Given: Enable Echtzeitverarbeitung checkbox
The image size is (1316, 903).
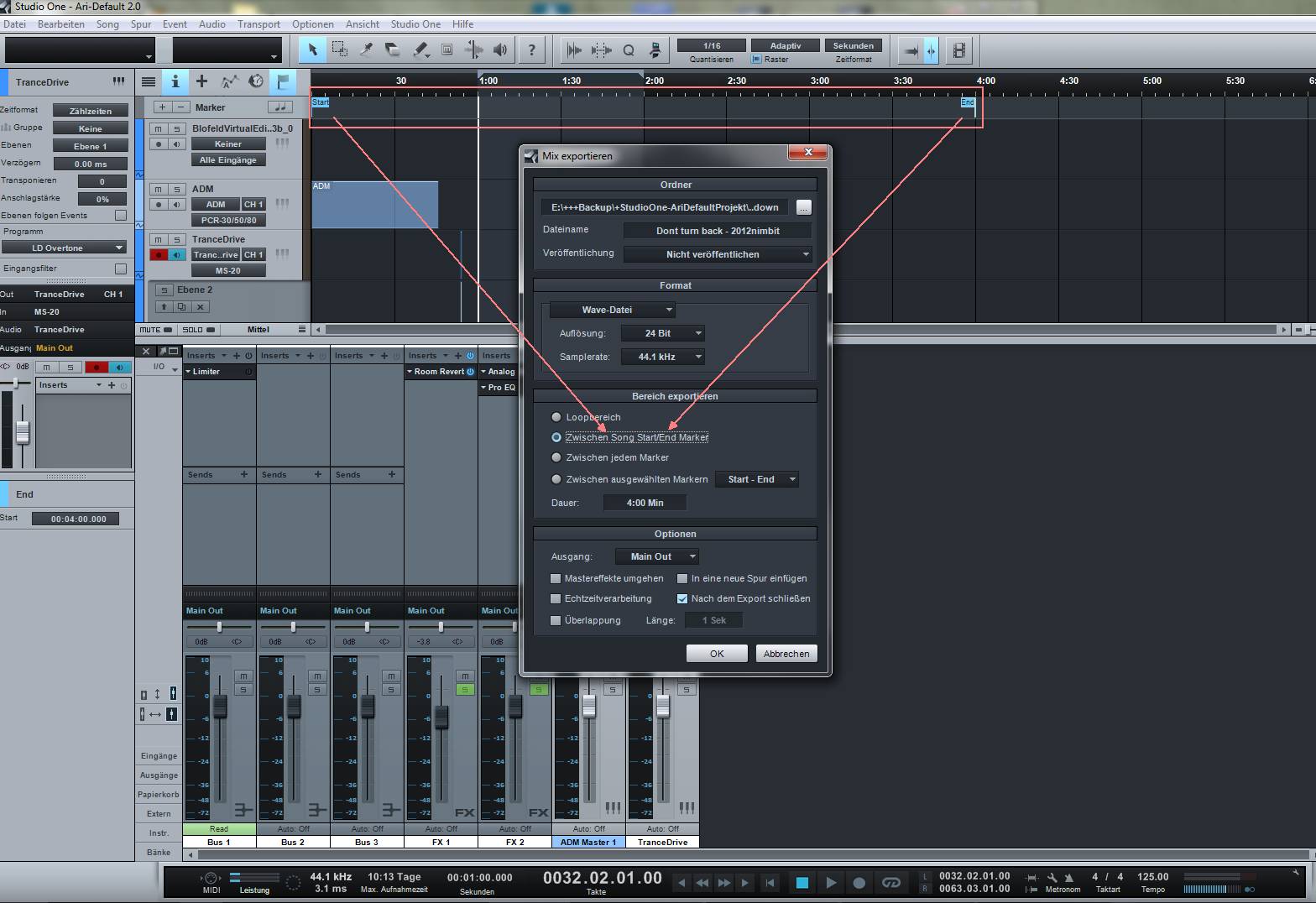Looking at the screenshot, I should (555, 598).
